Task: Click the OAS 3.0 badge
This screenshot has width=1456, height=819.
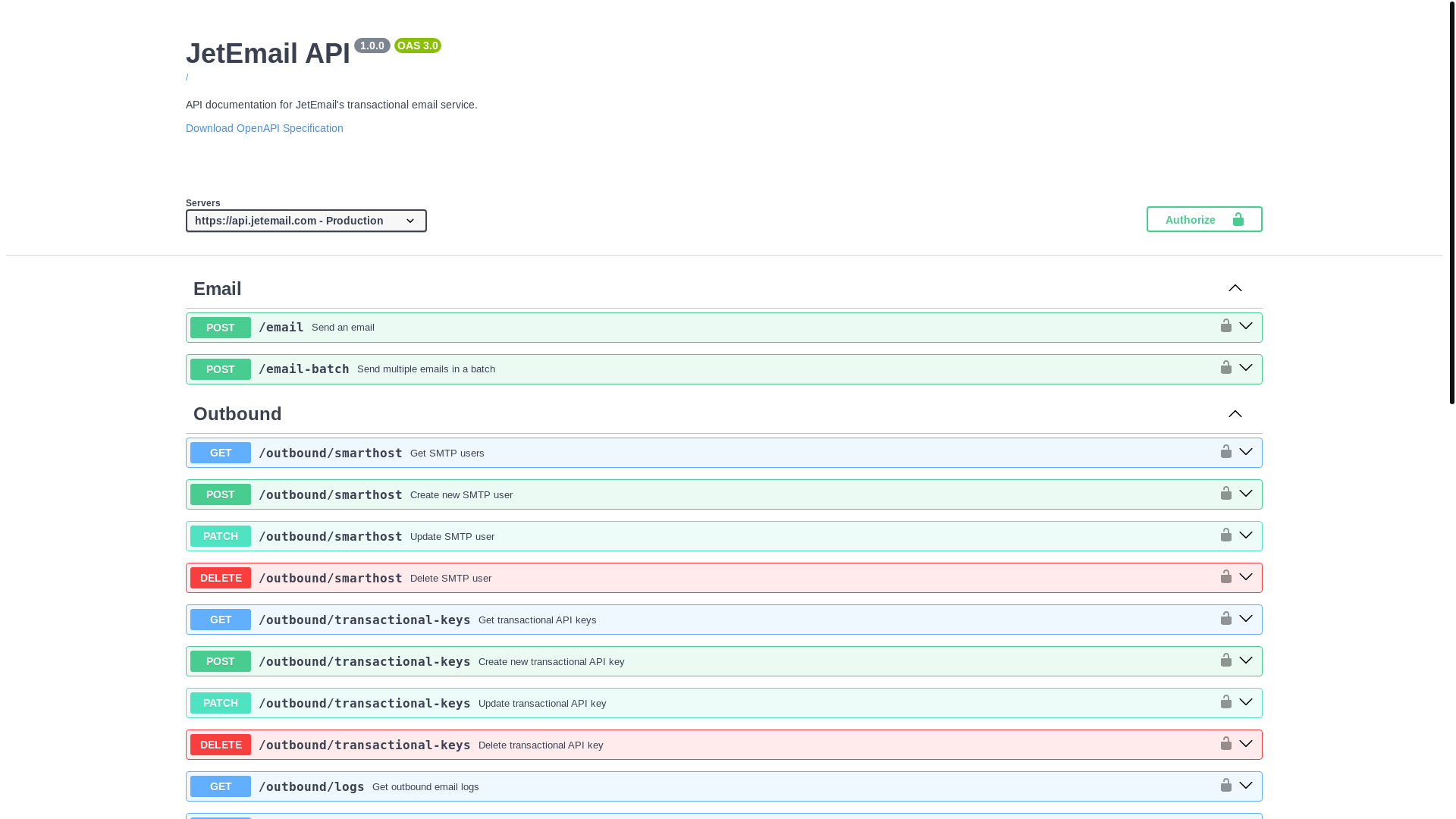Action: 418,45
